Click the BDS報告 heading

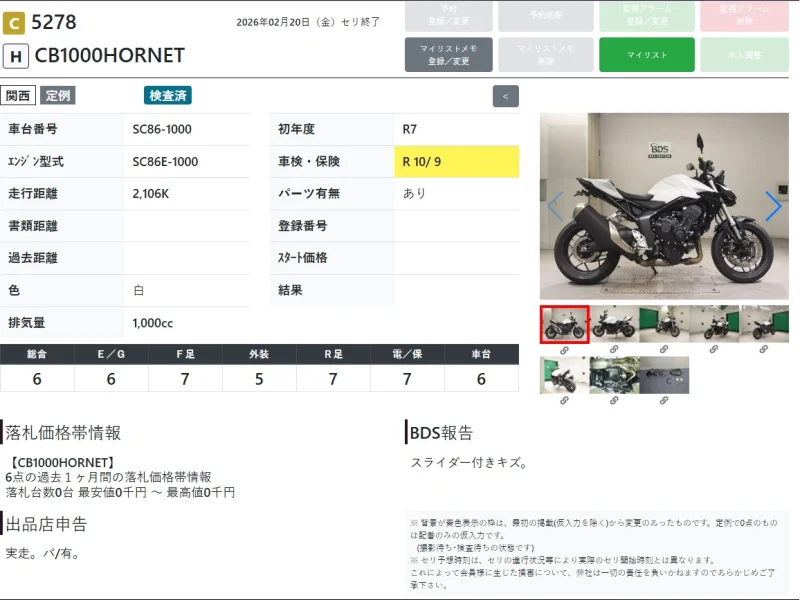pyautogui.click(x=441, y=433)
